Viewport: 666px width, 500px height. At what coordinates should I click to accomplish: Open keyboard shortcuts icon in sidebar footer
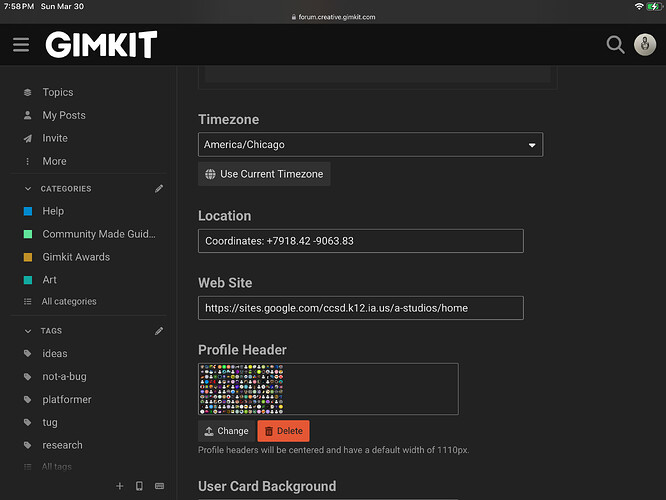(160, 486)
